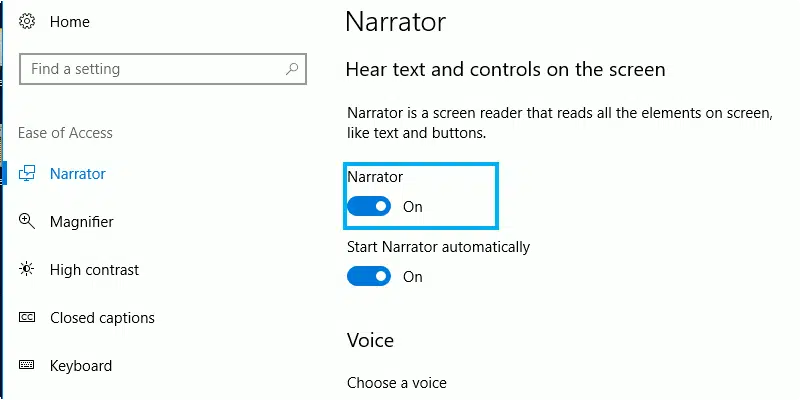This screenshot has width=800, height=400.
Task: Open the Closed captions settings label
Action: 102,318
